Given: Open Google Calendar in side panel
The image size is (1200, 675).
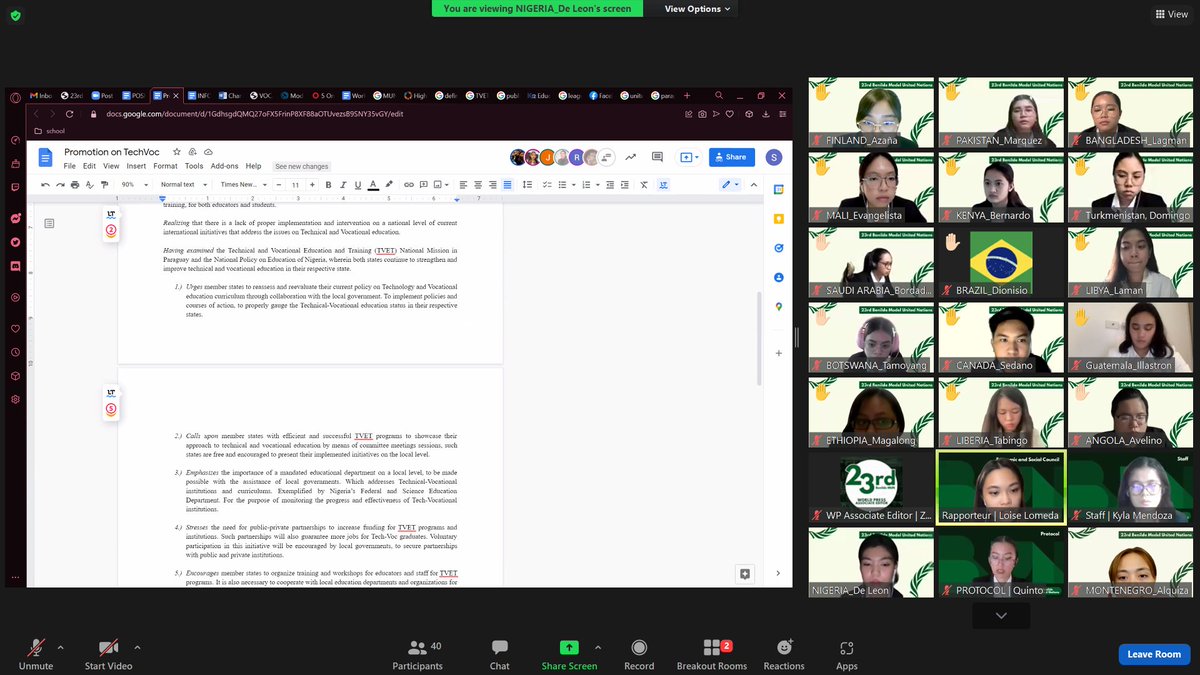Looking at the screenshot, I should click(x=778, y=189).
